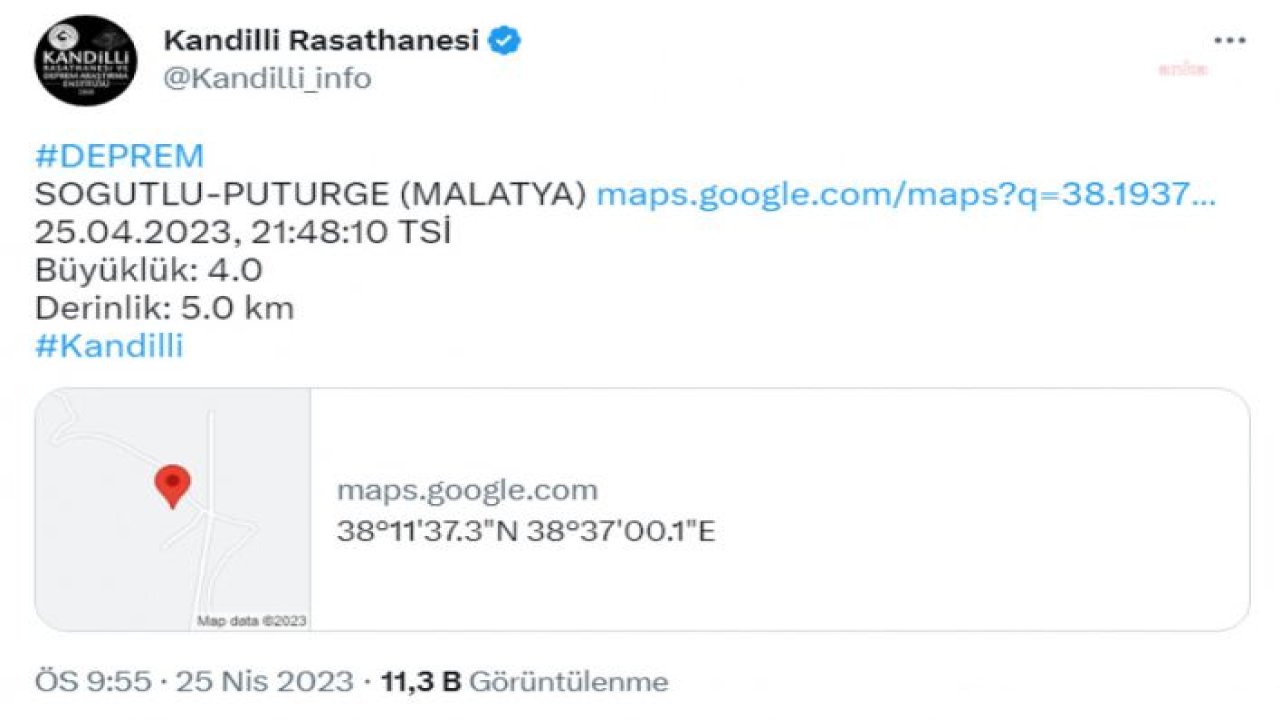This screenshot has width=1280, height=720.
Task: View the 11,3 B Görüntülenme count
Action: coord(524,682)
